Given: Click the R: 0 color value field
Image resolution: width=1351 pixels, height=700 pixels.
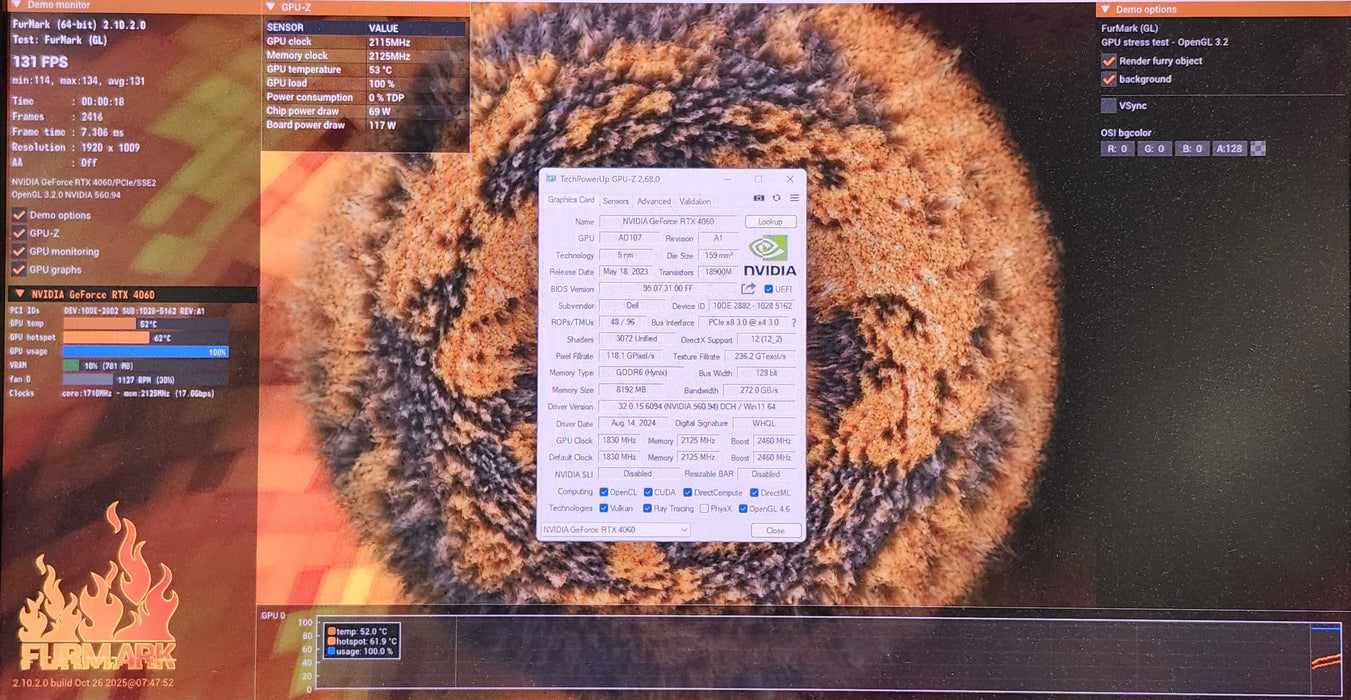Looking at the screenshot, I should [x=1118, y=149].
